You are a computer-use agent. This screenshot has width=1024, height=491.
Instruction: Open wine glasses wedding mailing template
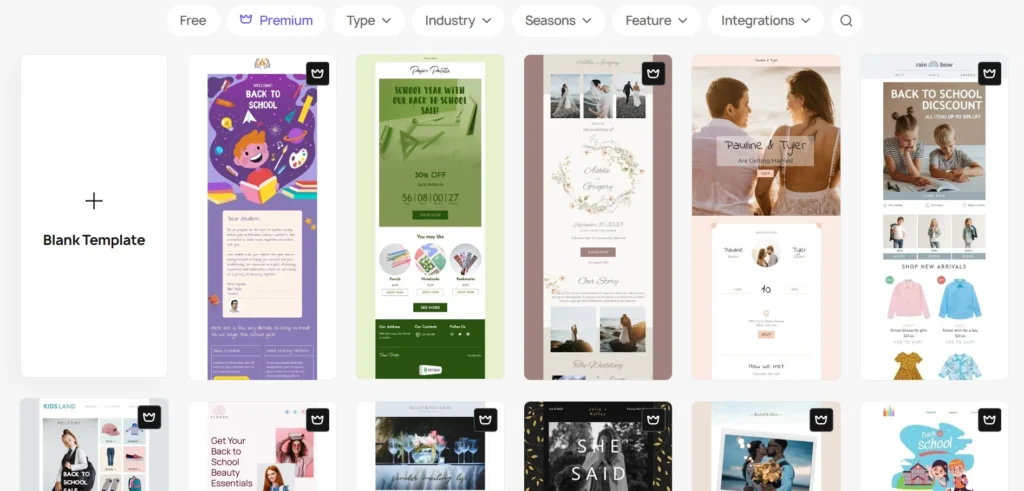click(x=430, y=447)
